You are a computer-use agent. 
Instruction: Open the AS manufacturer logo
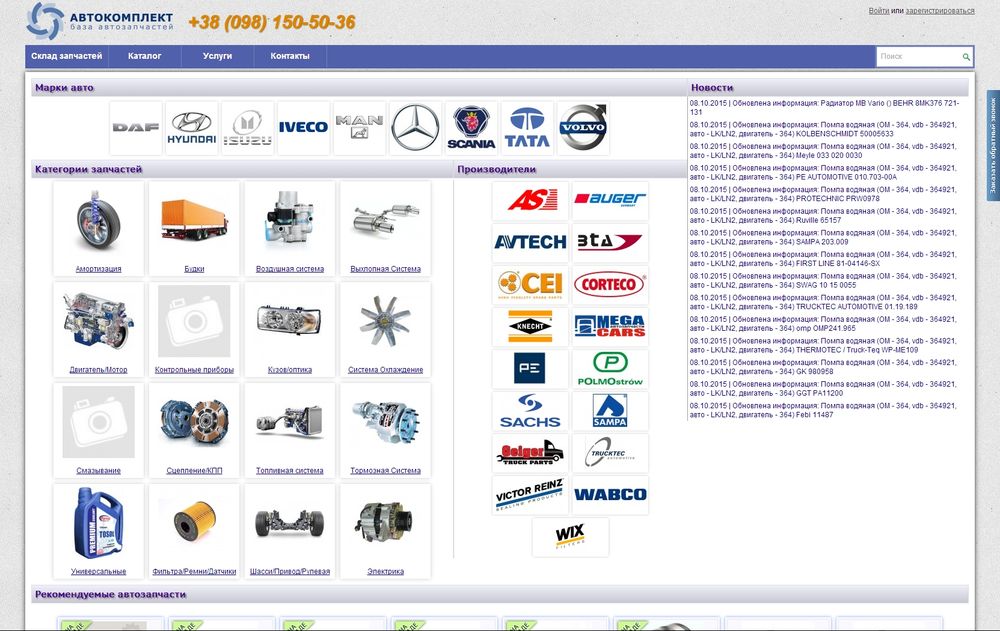(x=530, y=200)
